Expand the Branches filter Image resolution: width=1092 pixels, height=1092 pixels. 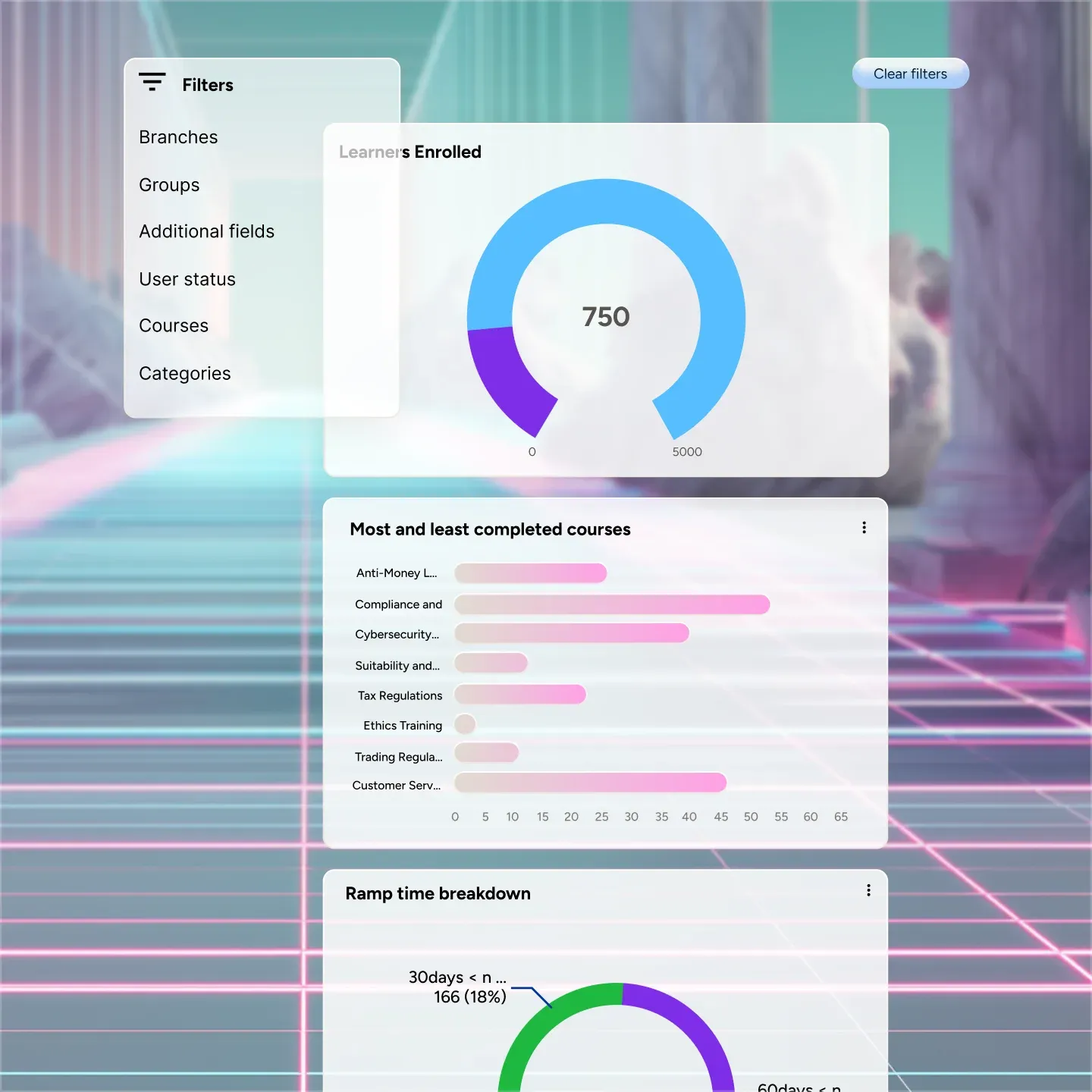(x=178, y=137)
